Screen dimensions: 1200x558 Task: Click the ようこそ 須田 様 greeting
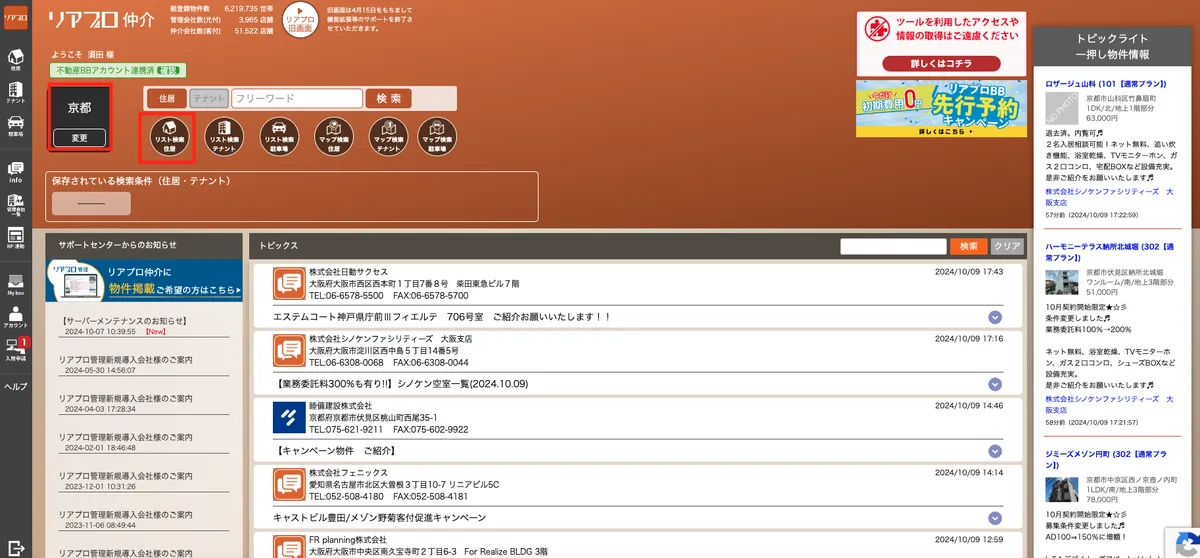tap(82, 54)
